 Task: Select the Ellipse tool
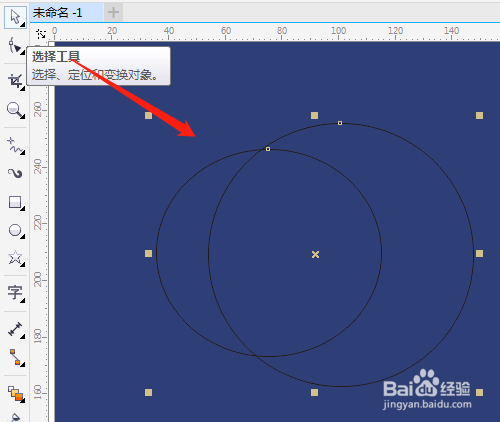[15, 230]
